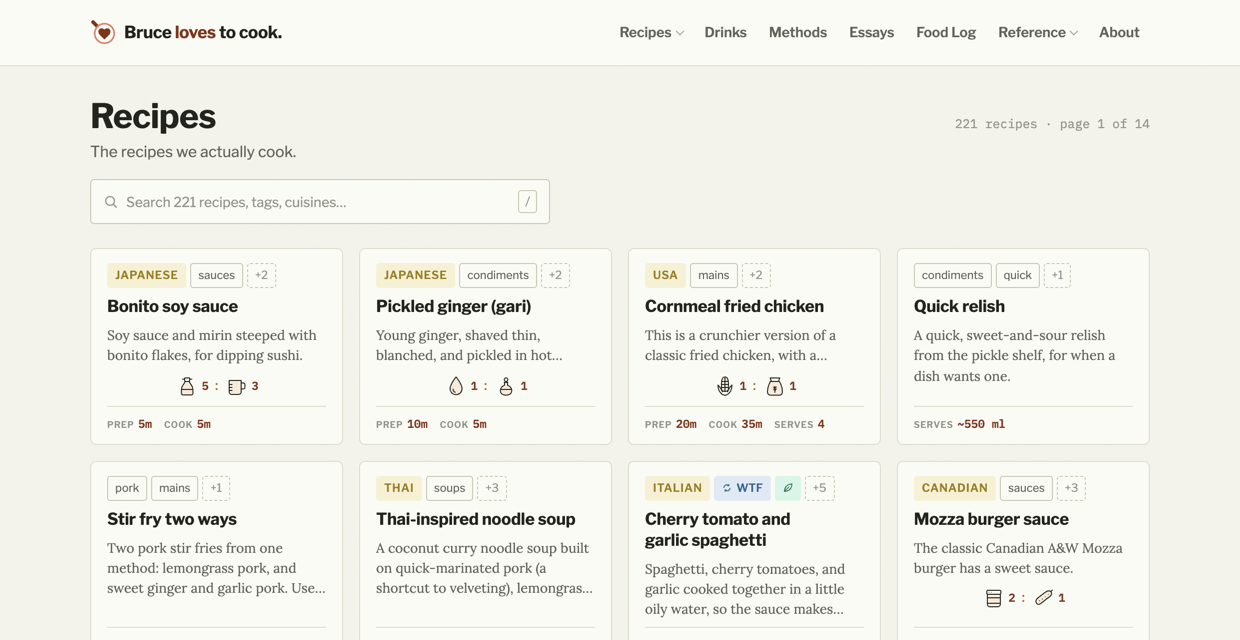Expand +2 more tags on Bonito soy sauce
1240x640 pixels.
261,275
